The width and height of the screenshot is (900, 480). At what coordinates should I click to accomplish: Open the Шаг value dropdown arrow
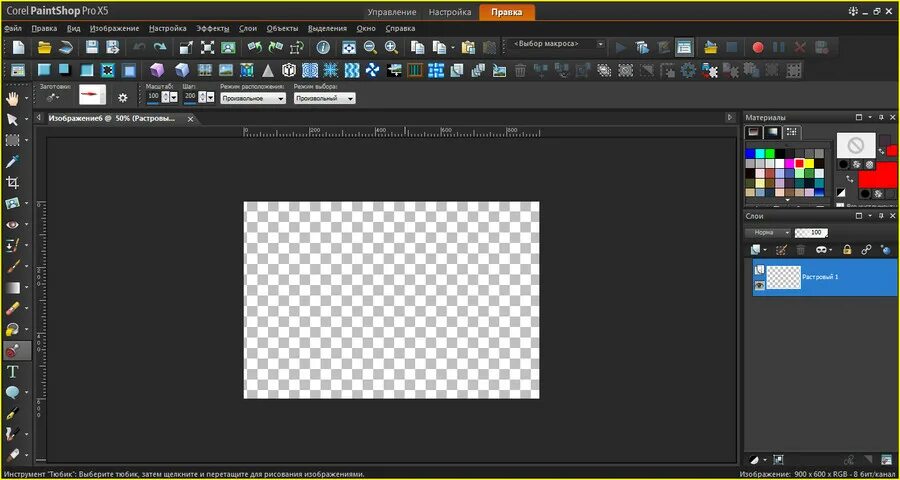pyautogui.click(x=211, y=98)
